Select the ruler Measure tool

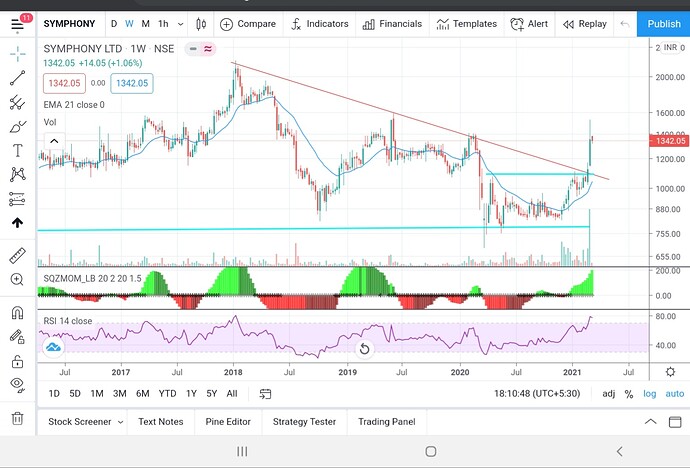(x=17, y=255)
